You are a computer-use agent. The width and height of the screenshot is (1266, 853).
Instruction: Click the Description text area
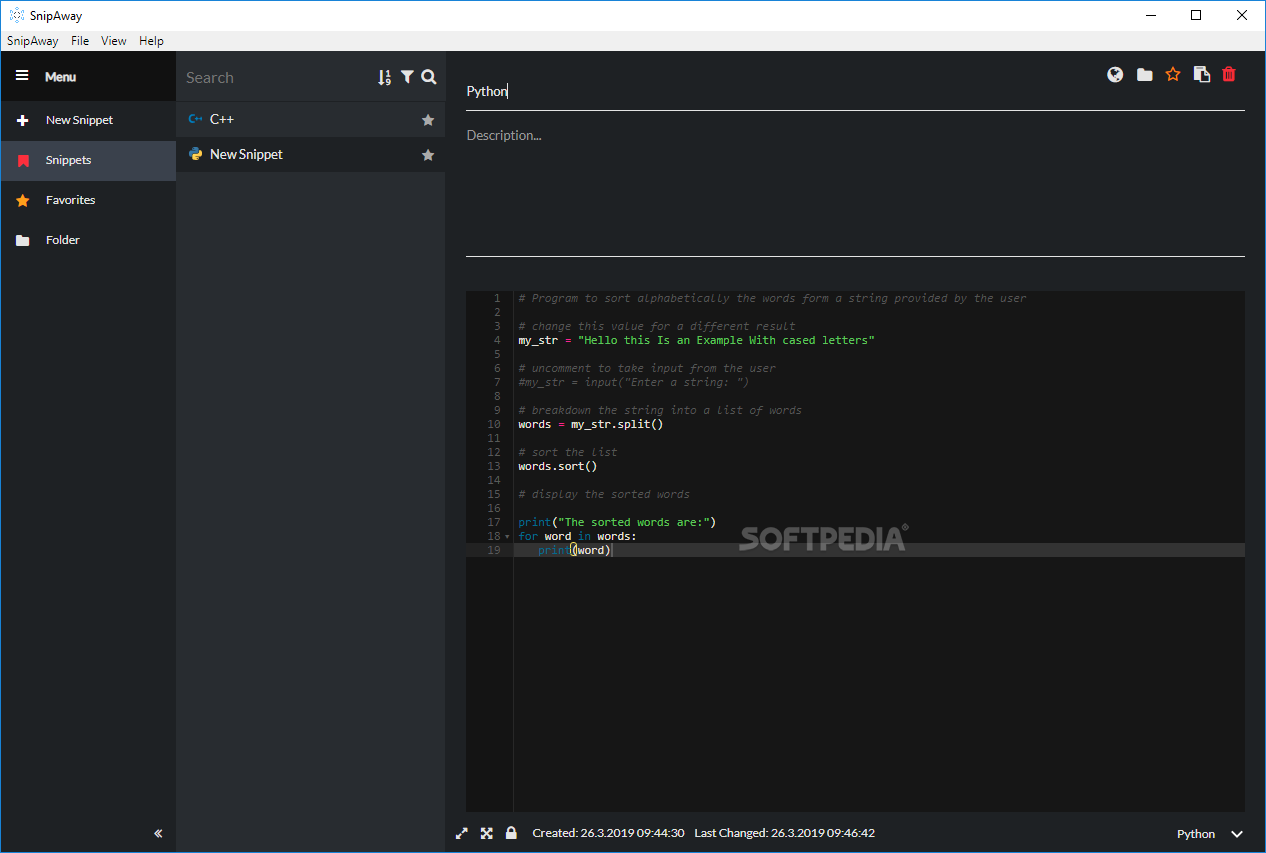pyautogui.click(x=855, y=190)
